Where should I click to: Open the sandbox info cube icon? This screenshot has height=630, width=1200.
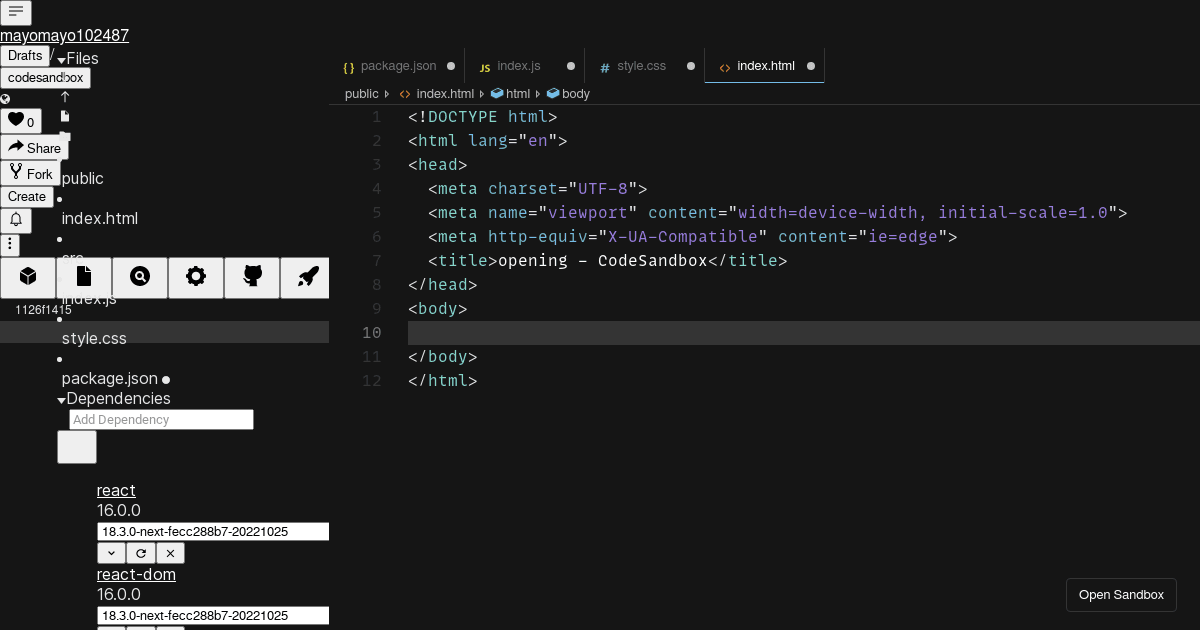(27, 278)
